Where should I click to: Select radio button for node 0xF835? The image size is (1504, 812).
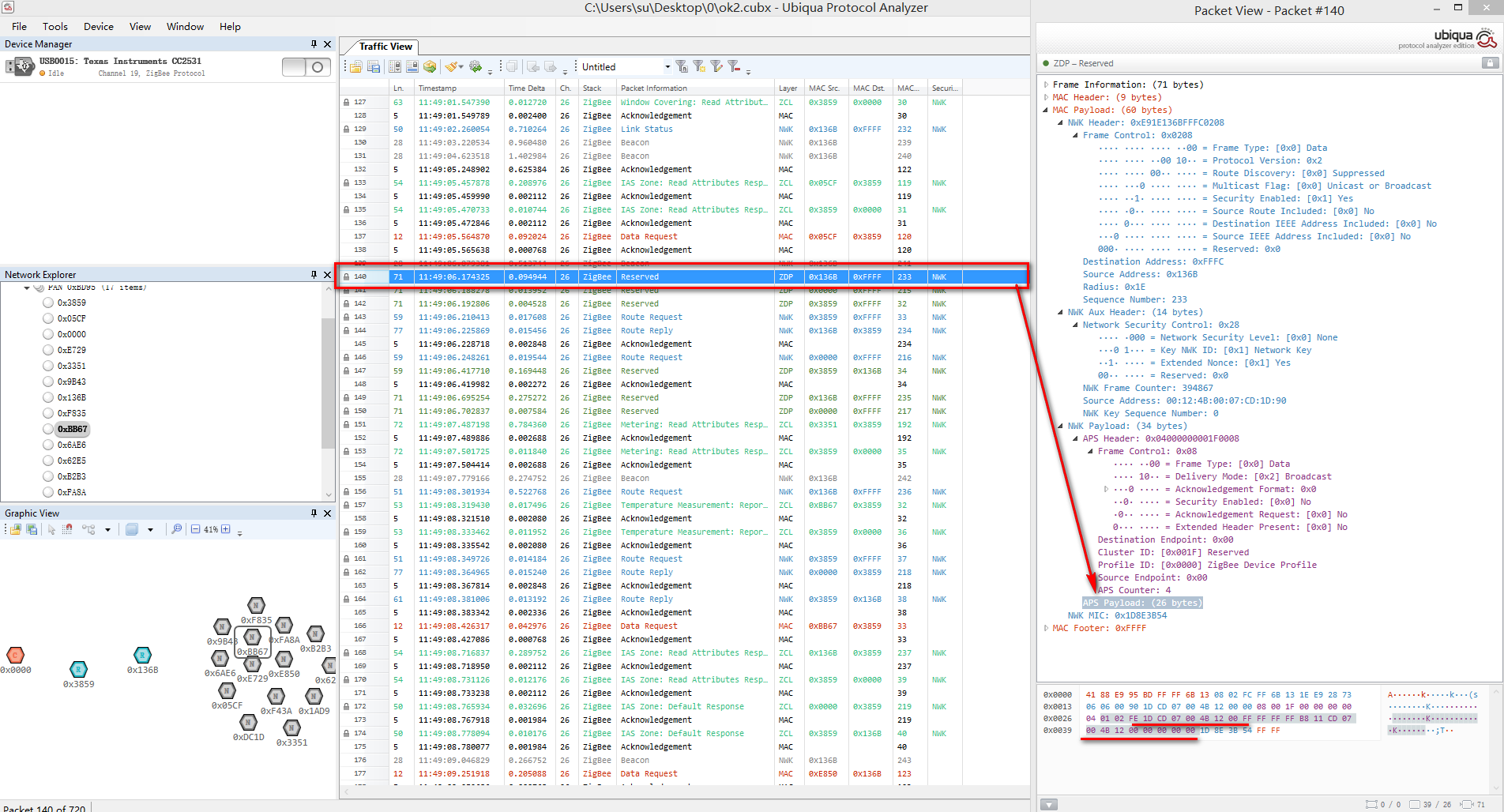click(48, 413)
